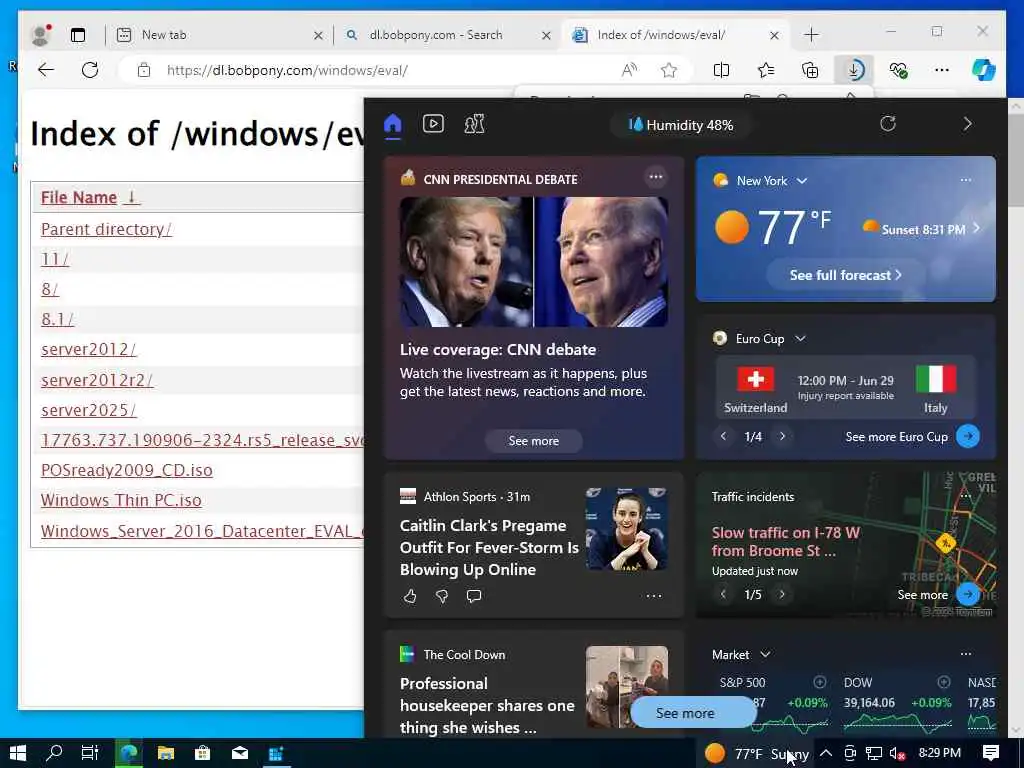Open Browser essentials heart icon
The width and height of the screenshot is (1024, 768).
click(899, 70)
